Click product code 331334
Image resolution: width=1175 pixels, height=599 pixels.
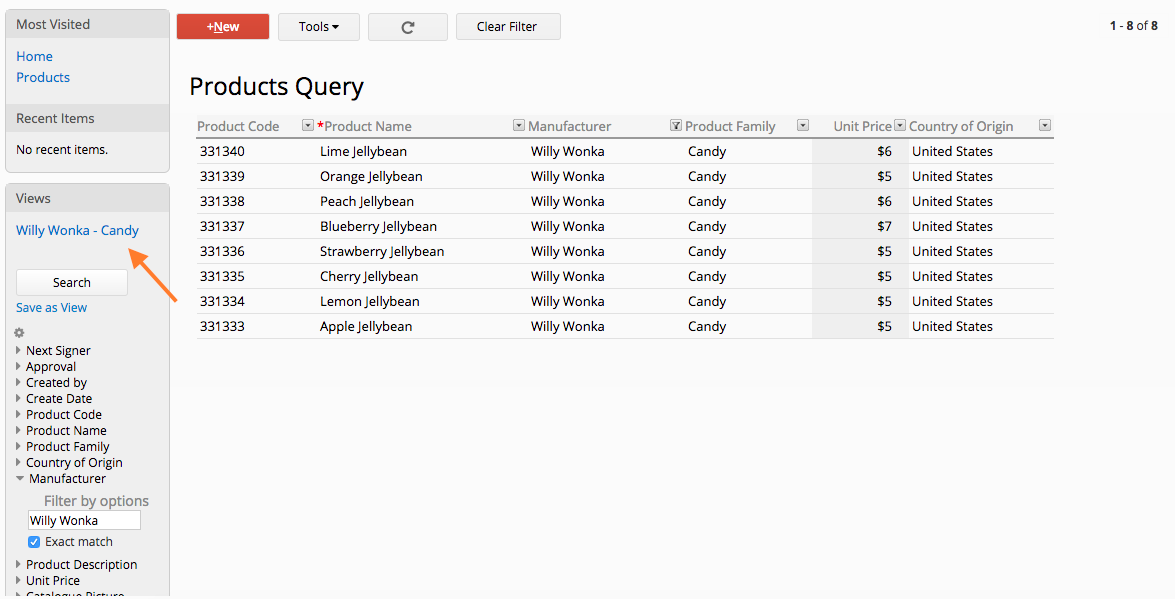(x=222, y=301)
